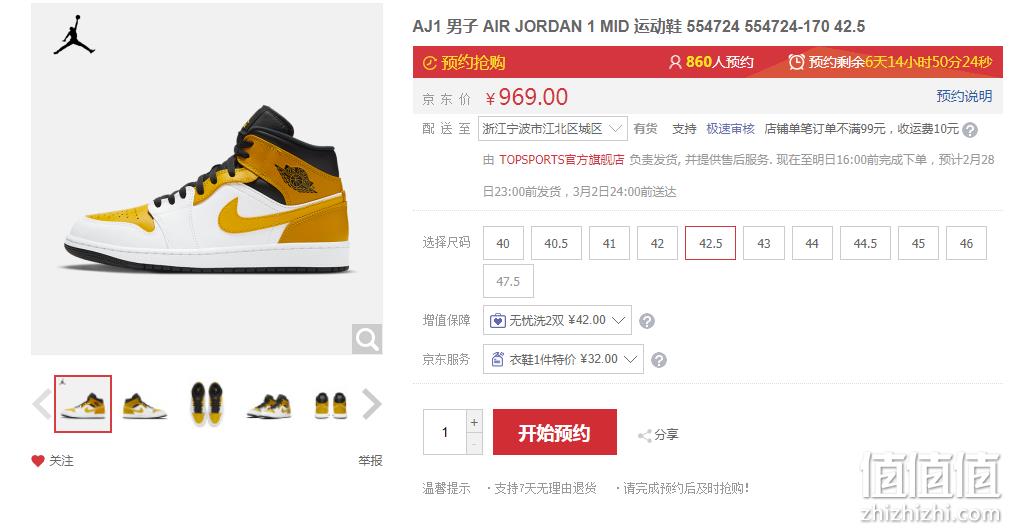Click the 开始预约 red button
The width and height of the screenshot is (1010, 531).
[x=555, y=432]
